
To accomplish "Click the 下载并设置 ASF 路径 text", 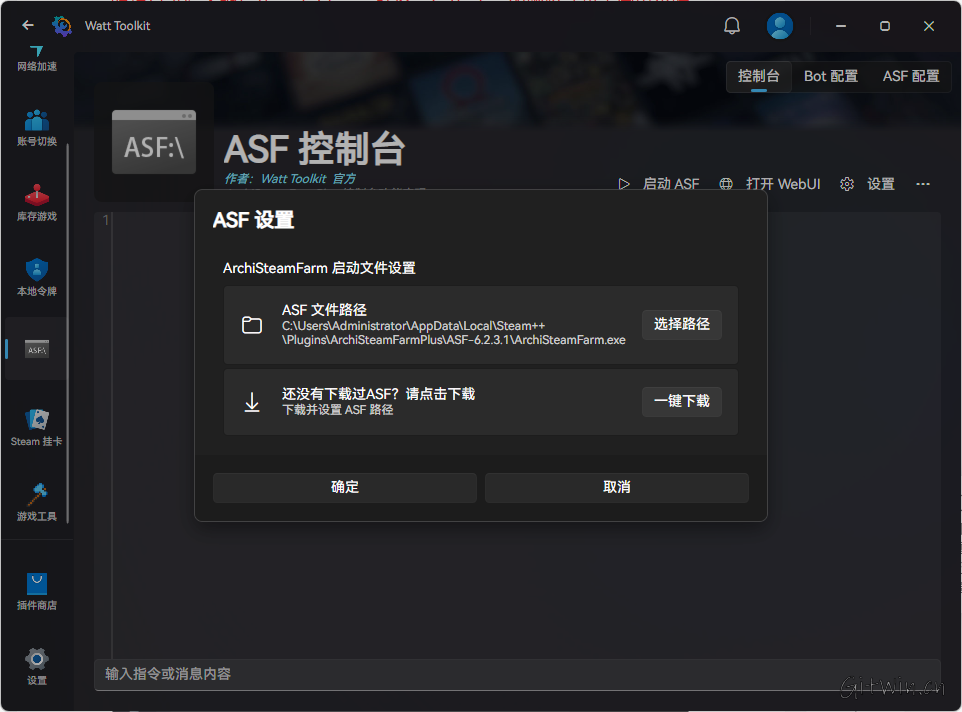I will pyautogui.click(x=337, y=410).
